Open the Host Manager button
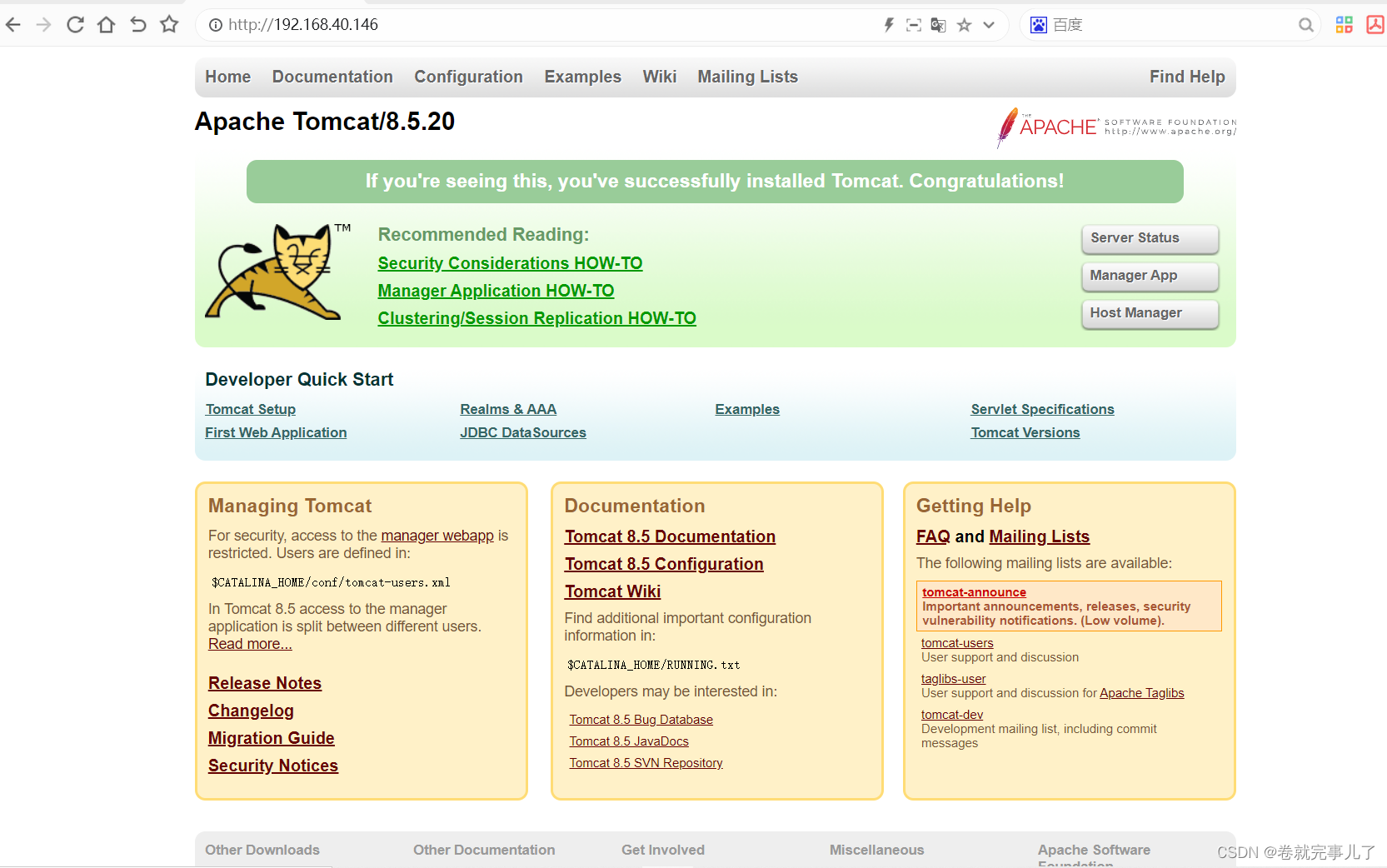The height and width of the screenshot is (868, 1387). 1150,313
